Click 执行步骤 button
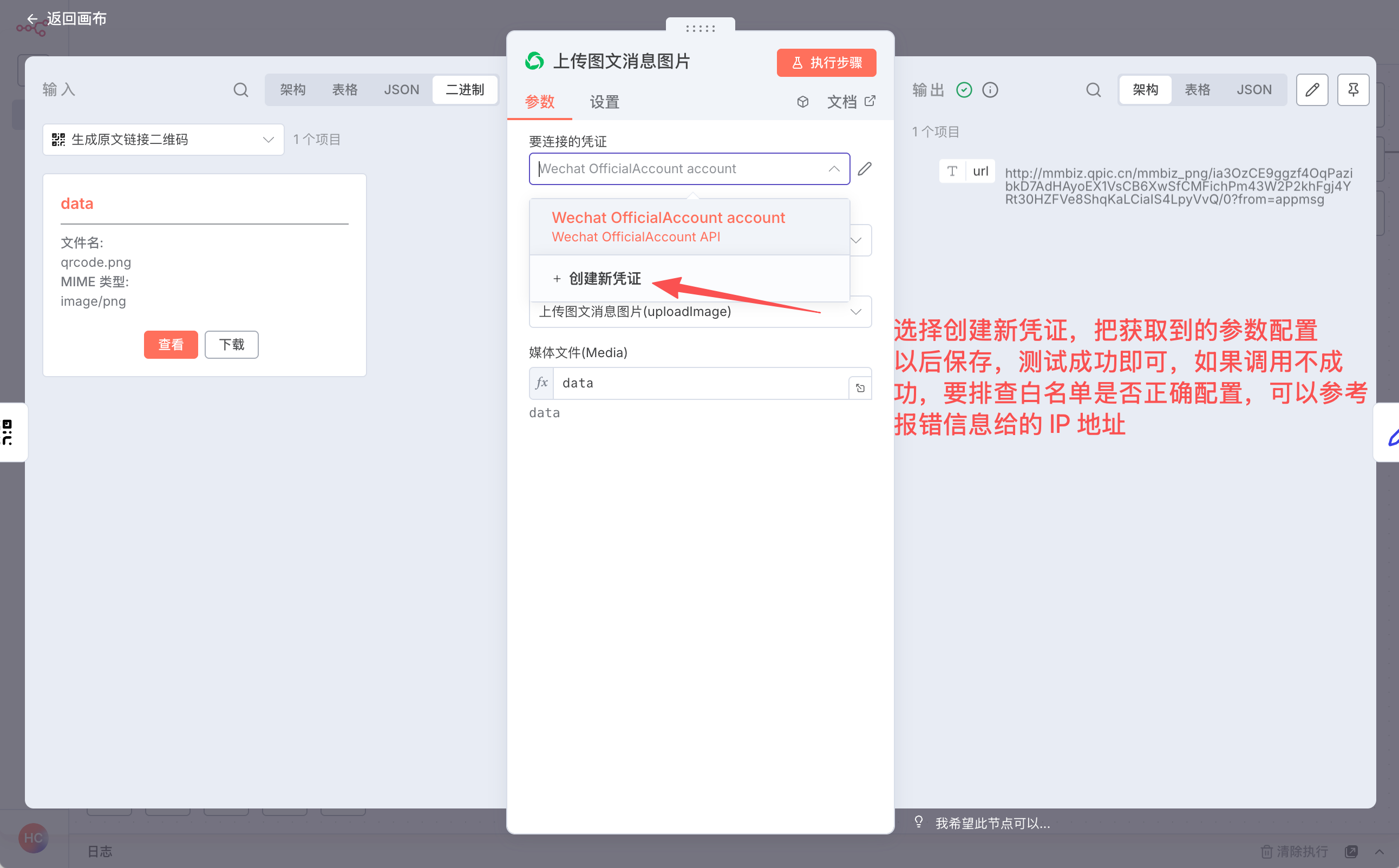Viewport: 1399px width, 868px height. [826, 63]
